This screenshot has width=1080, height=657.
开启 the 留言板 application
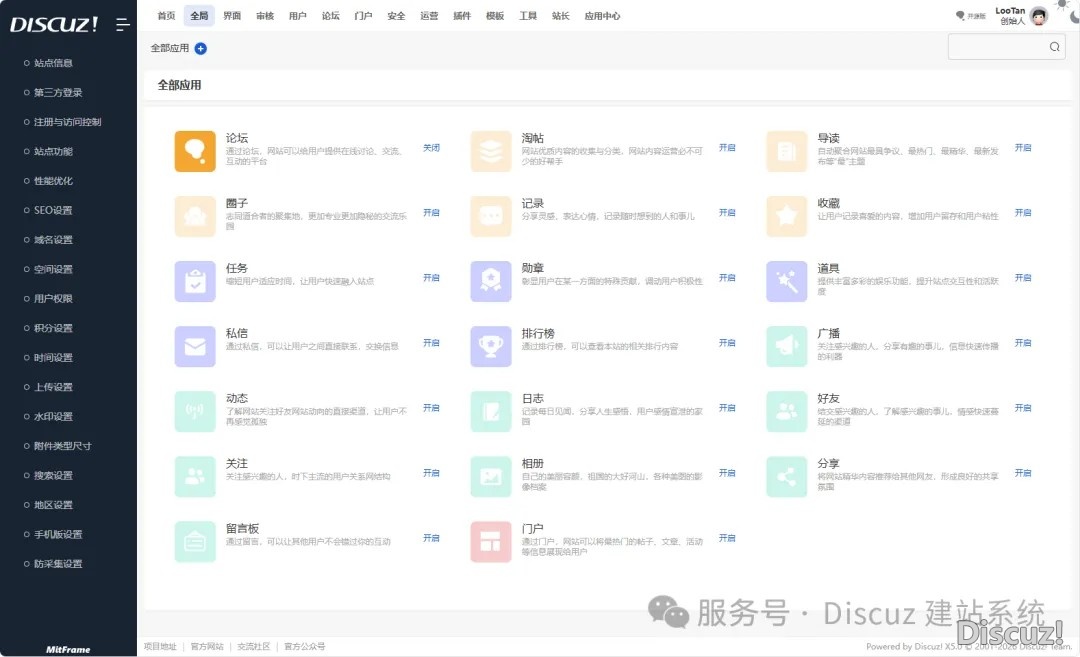(431, 537)
